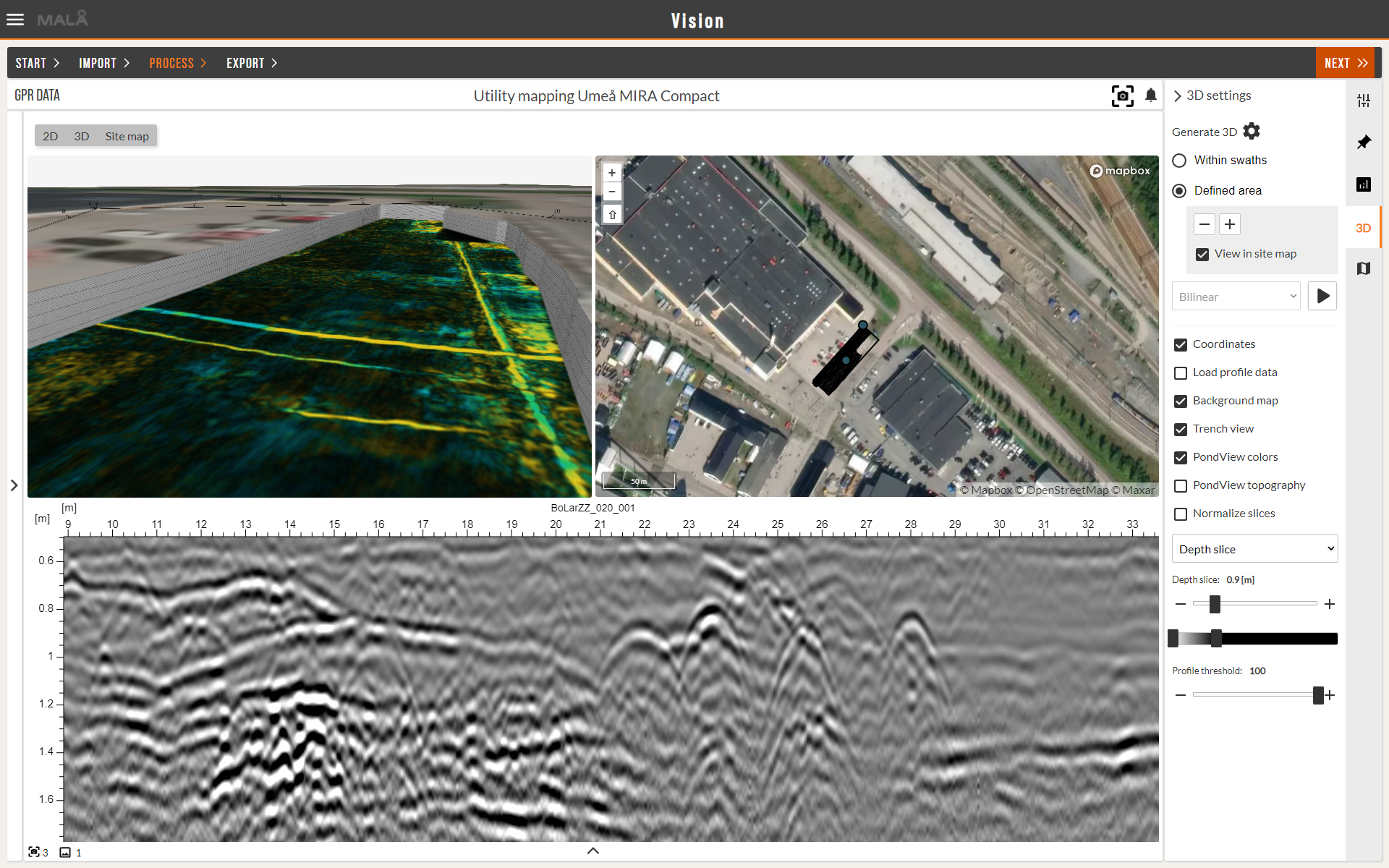Open the Depth slice dropdown
The image size is (1389, 868).
1254,549
